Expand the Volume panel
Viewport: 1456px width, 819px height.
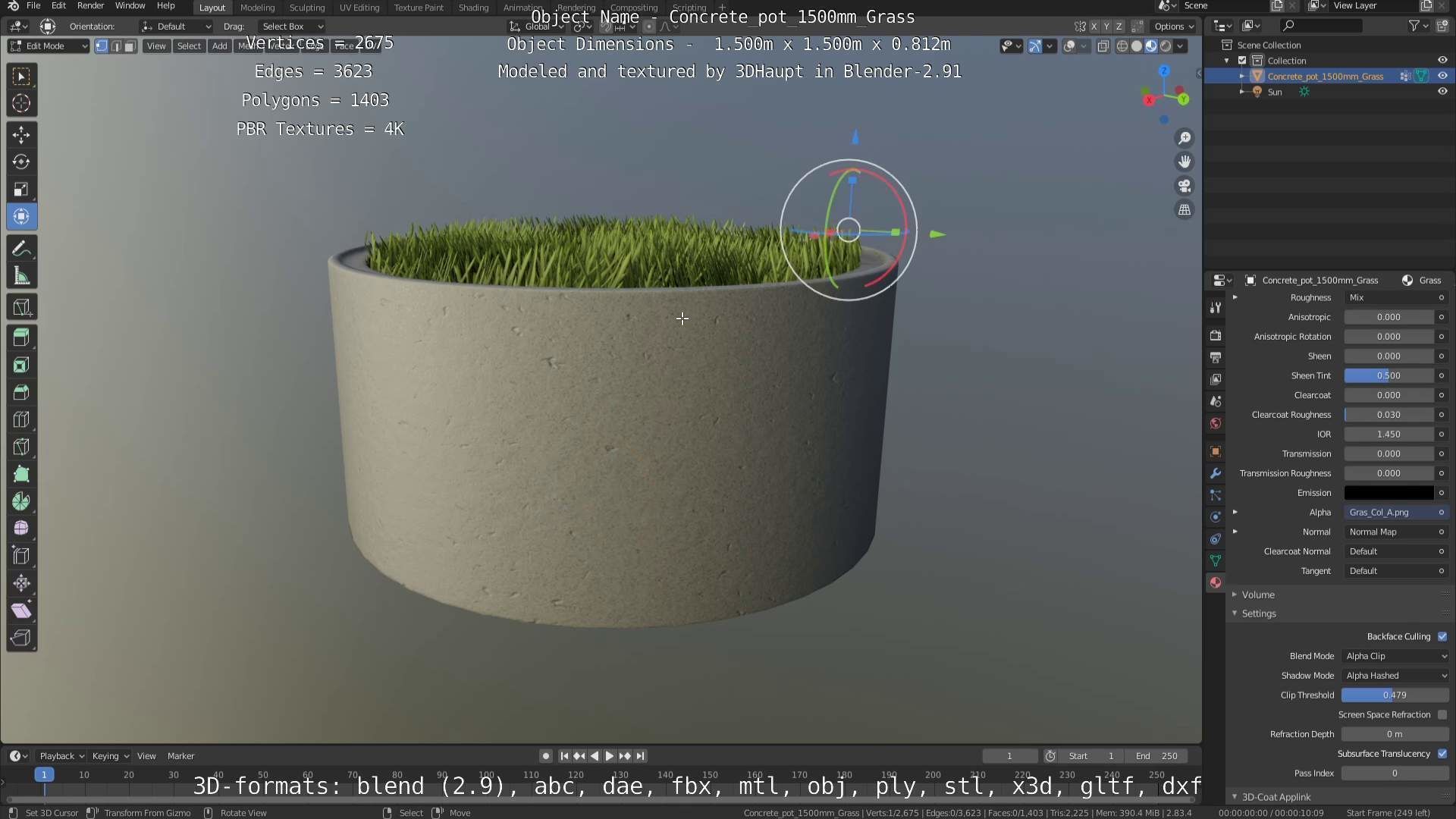[x=1258, y=595]
